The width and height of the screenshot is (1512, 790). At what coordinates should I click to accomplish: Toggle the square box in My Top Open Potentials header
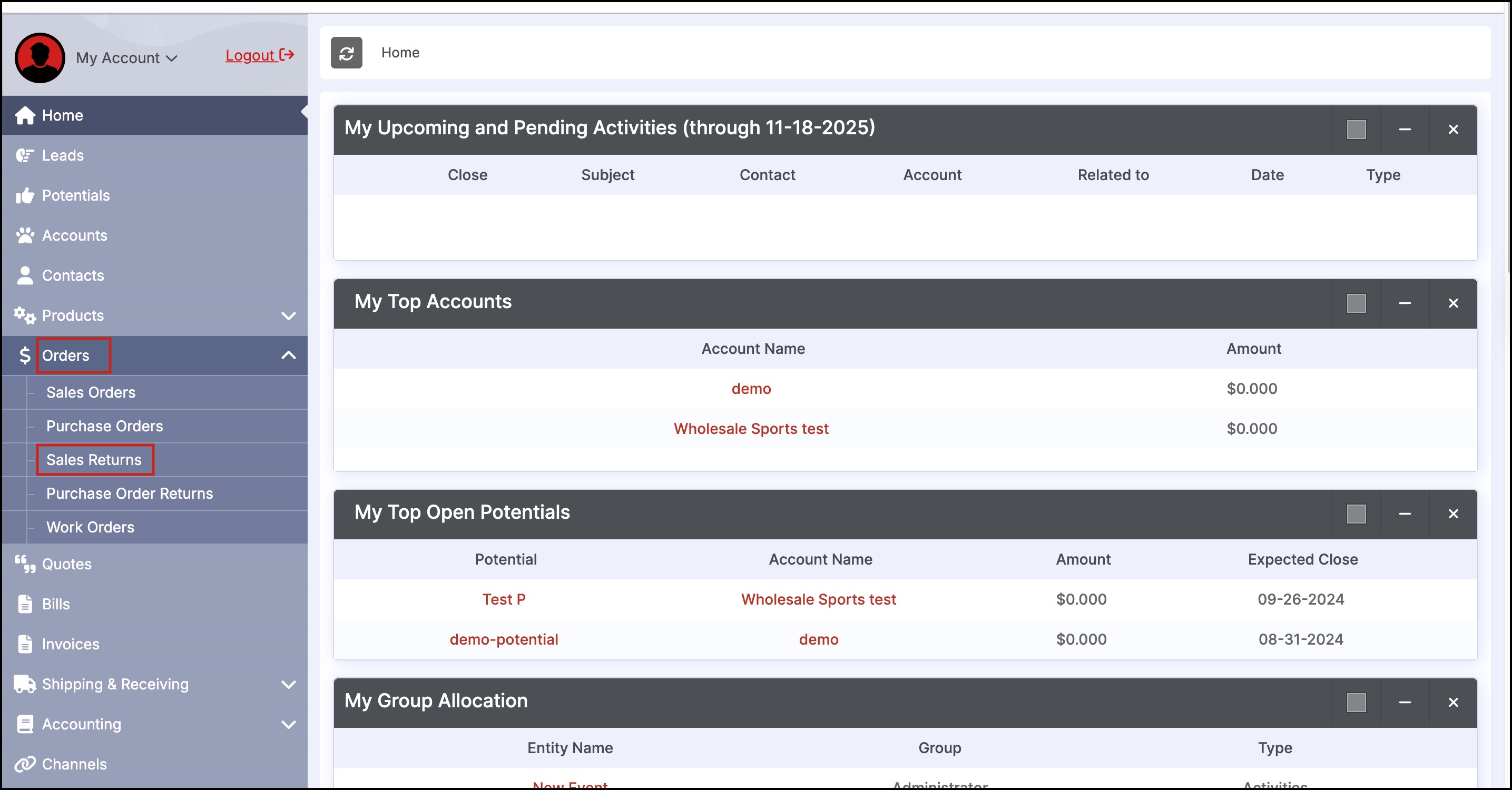[x=1356, y=514]
